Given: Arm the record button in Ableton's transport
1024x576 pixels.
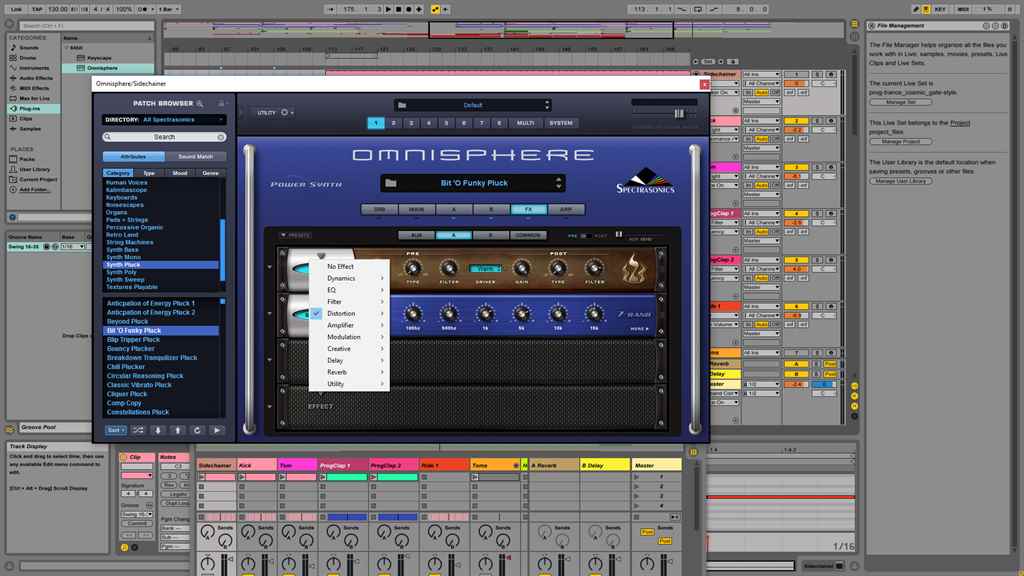Looking at the screenshot, I should [x=409, y=9].
